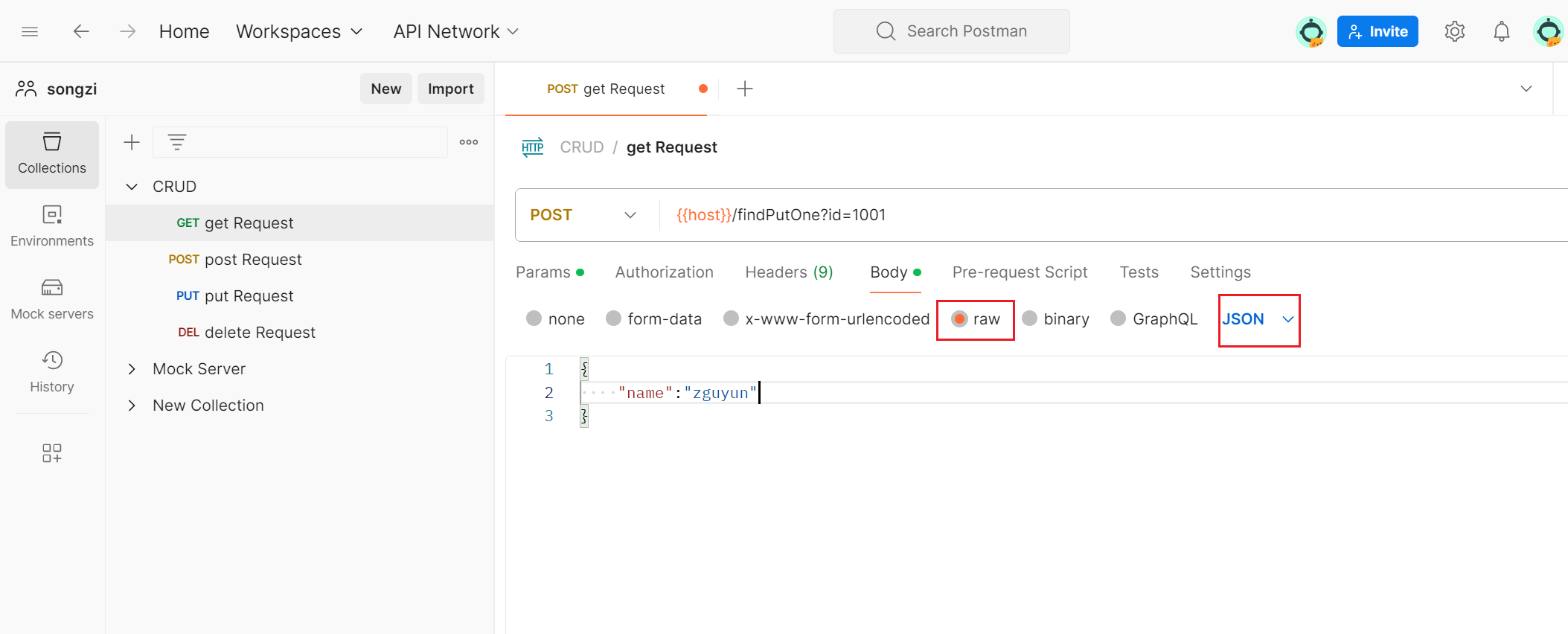The width and height of the screenshot is (1568, 634).
Task: Switch to the Body tab
Action: [896, 272]
